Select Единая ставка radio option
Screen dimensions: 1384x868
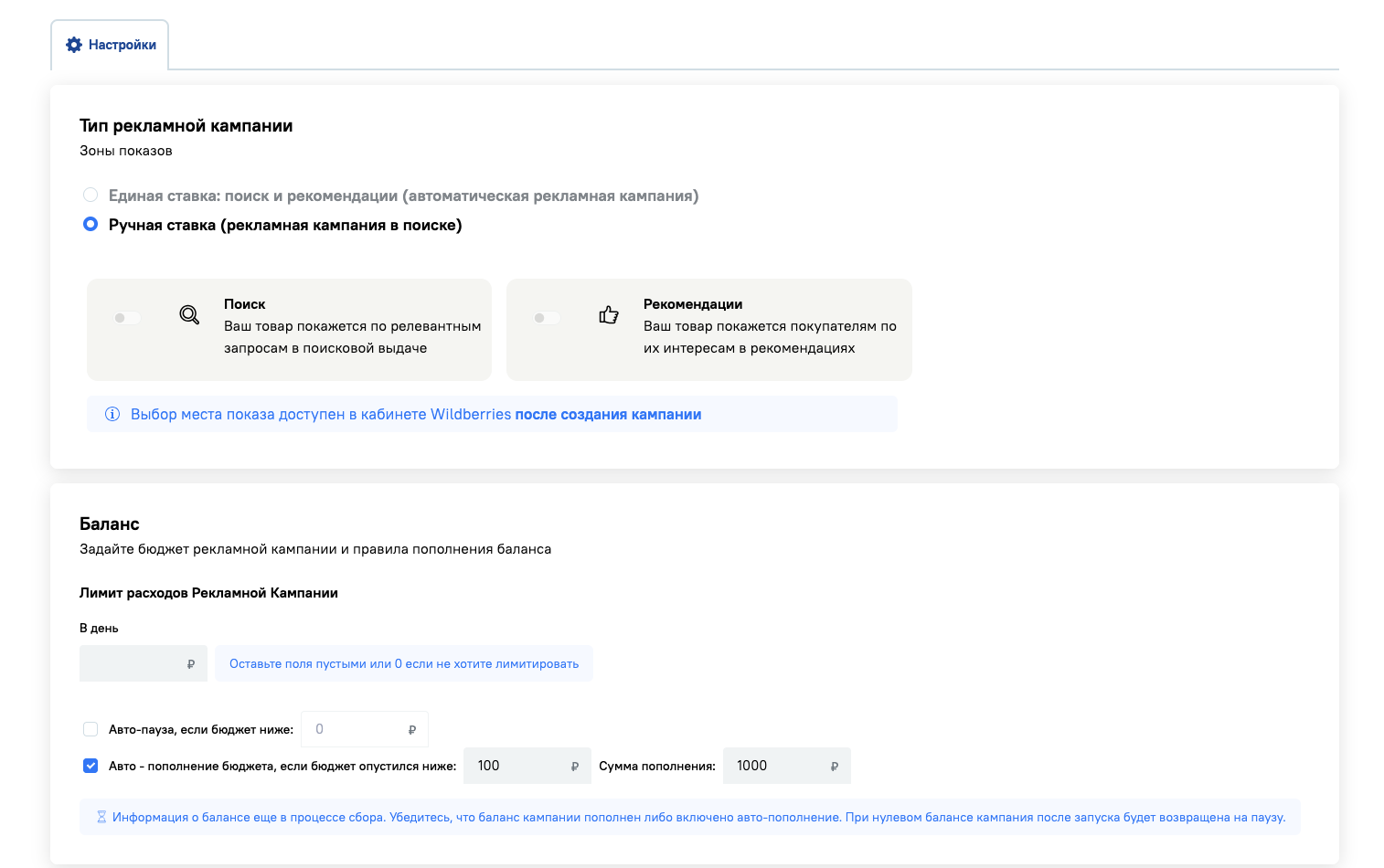tap(90, 195)
